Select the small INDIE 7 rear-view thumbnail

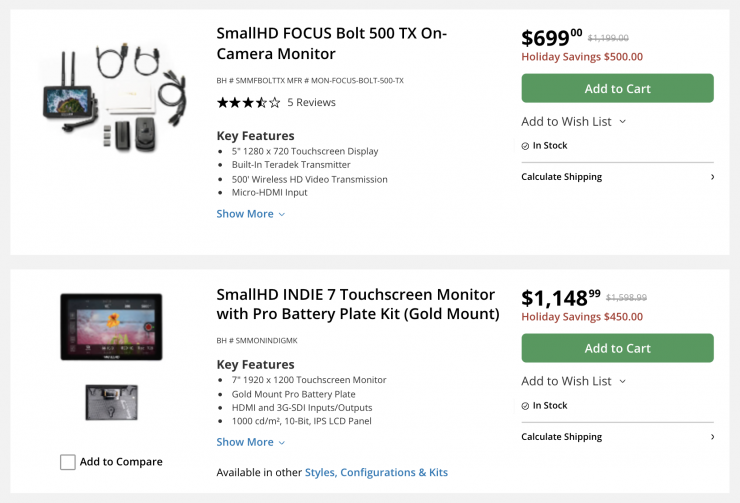click(111, 401)
